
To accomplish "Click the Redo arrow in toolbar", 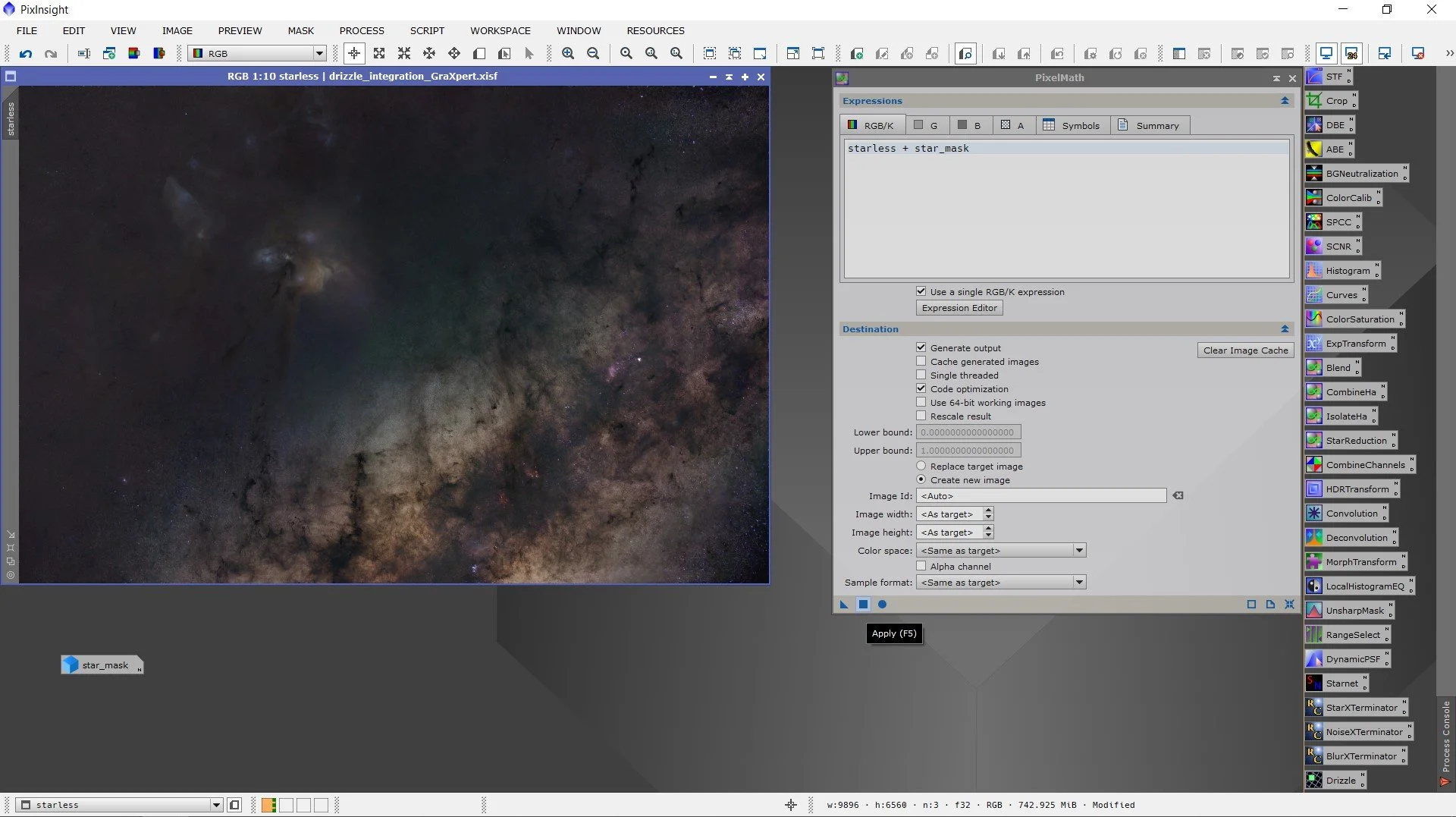I will point(51,54).
